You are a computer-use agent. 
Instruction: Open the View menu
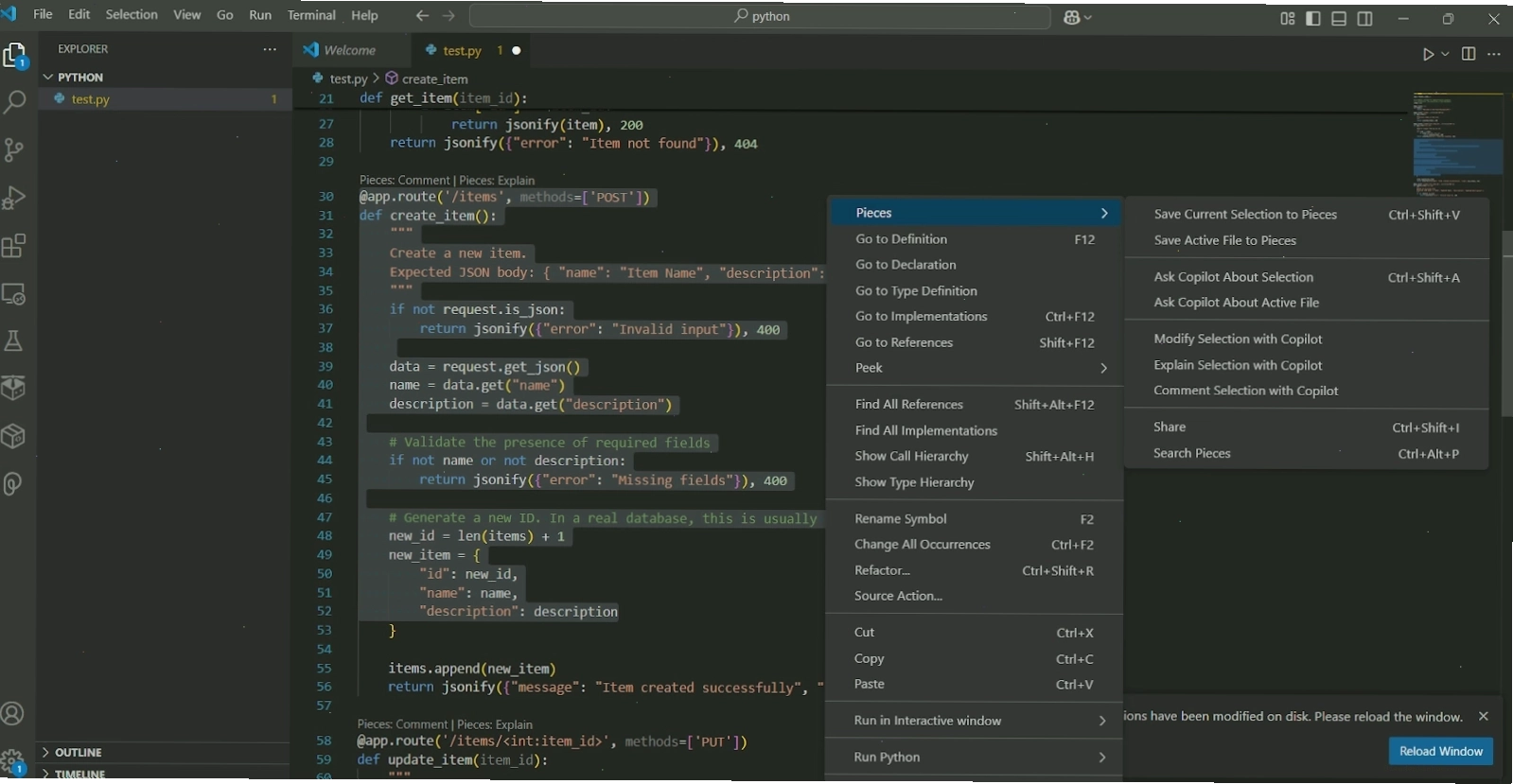click(x=186, y=14)
